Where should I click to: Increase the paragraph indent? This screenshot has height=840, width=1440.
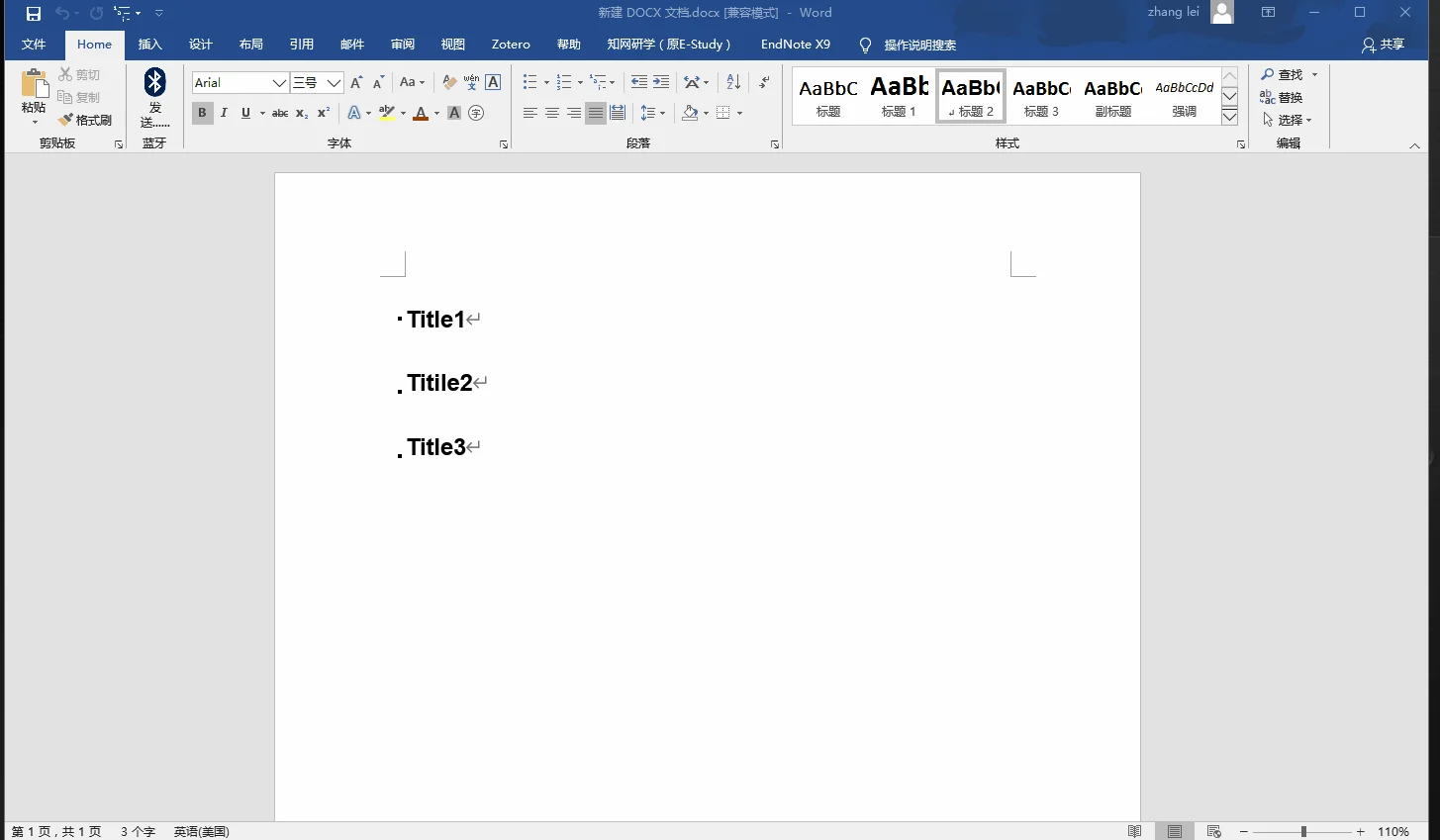pos(661,82)
